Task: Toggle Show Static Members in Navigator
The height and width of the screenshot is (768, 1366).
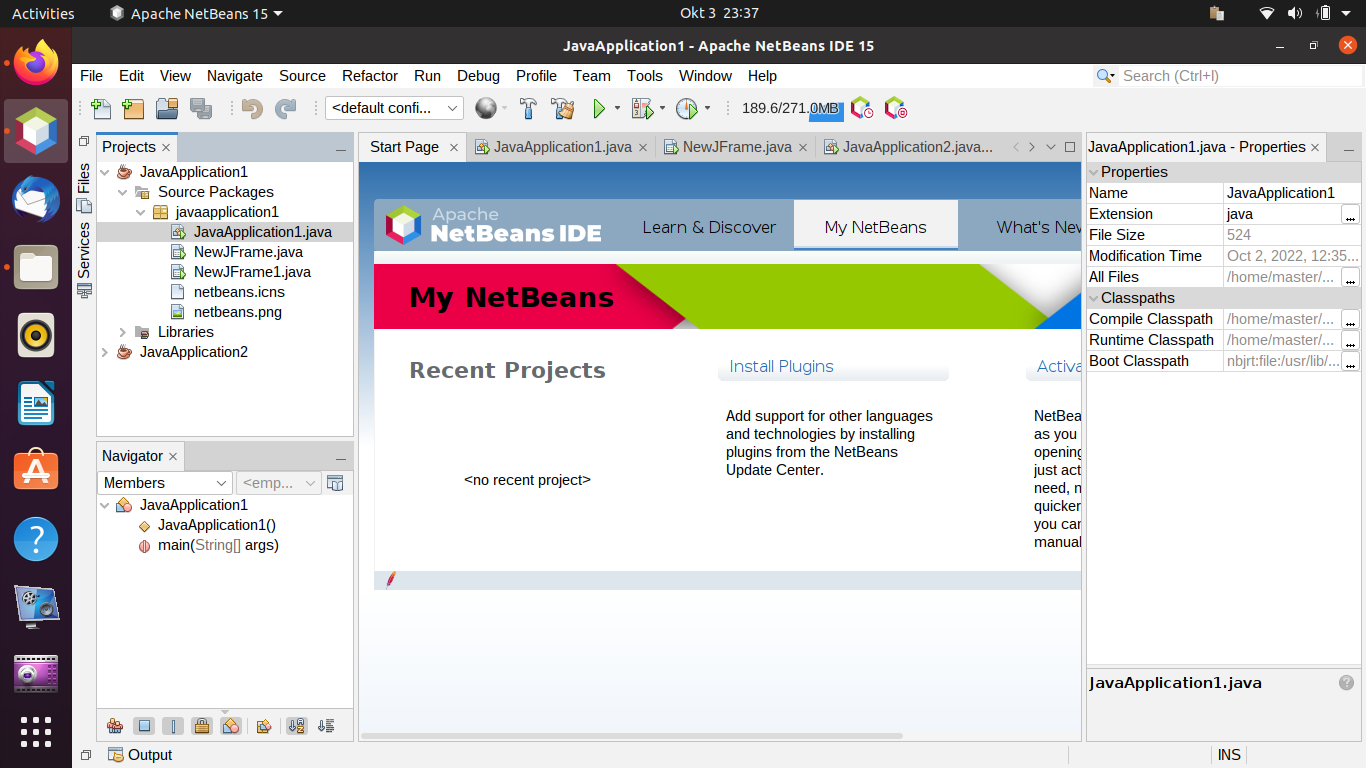Action: point(173,726)
